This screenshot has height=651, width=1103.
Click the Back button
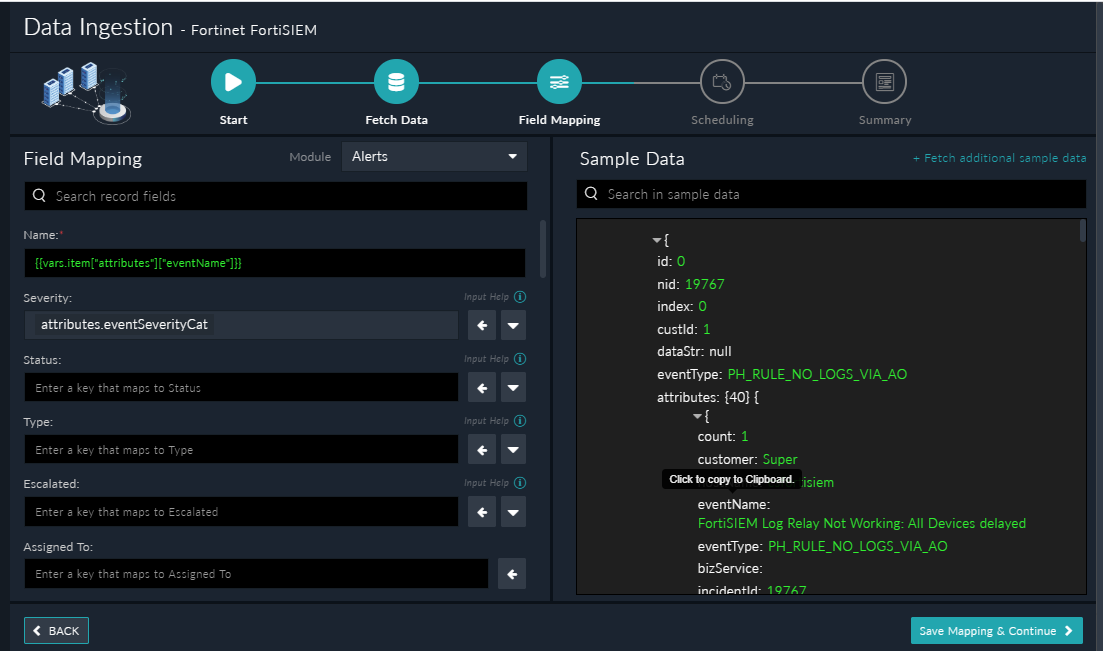[x=55, y=630]
